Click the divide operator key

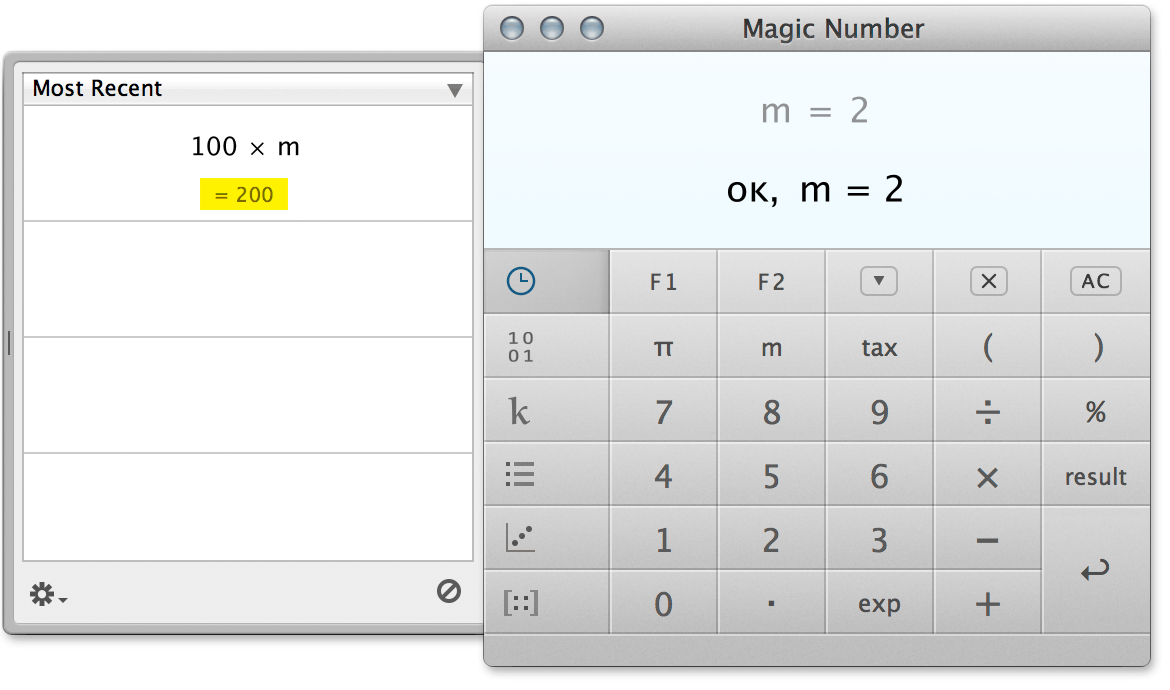pos(988,411)
